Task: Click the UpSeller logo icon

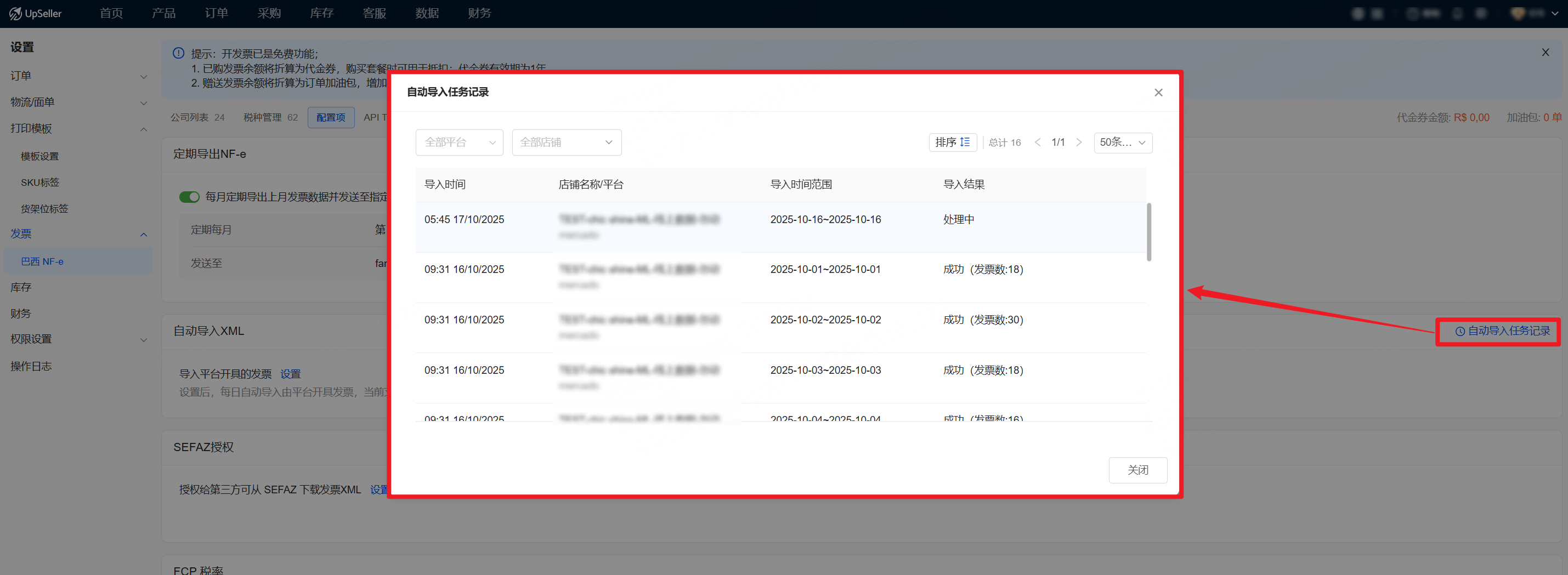Action: click(x=15, y=13)
